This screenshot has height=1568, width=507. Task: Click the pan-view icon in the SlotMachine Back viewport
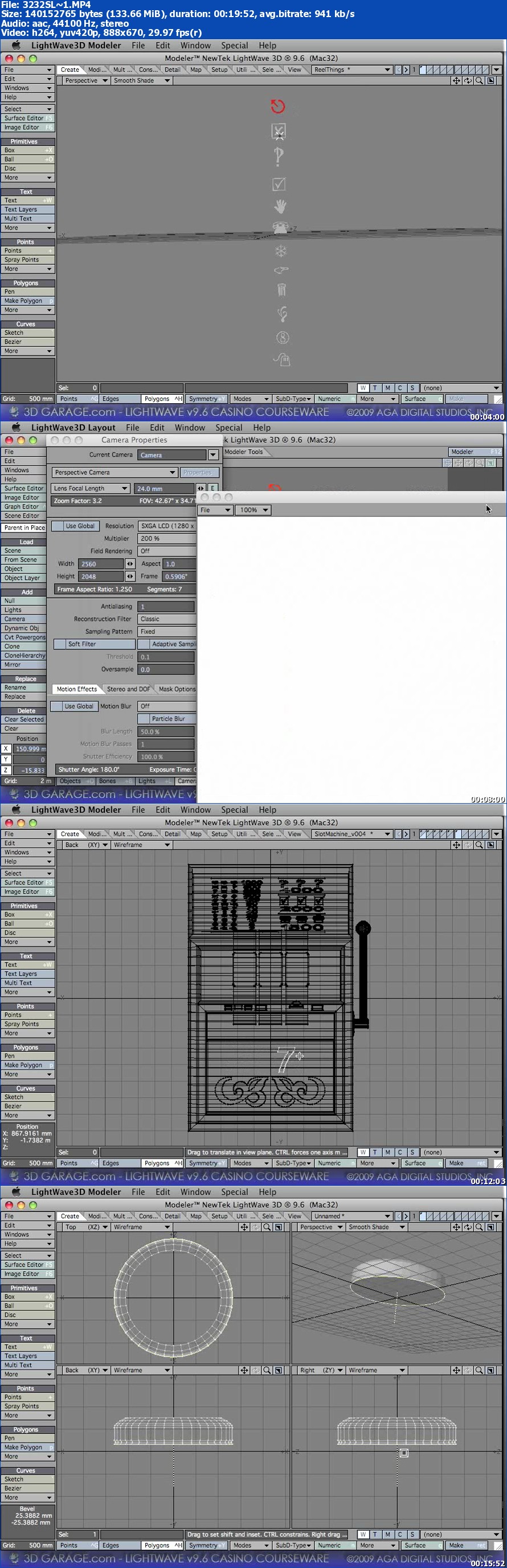(x=456, y=845)
